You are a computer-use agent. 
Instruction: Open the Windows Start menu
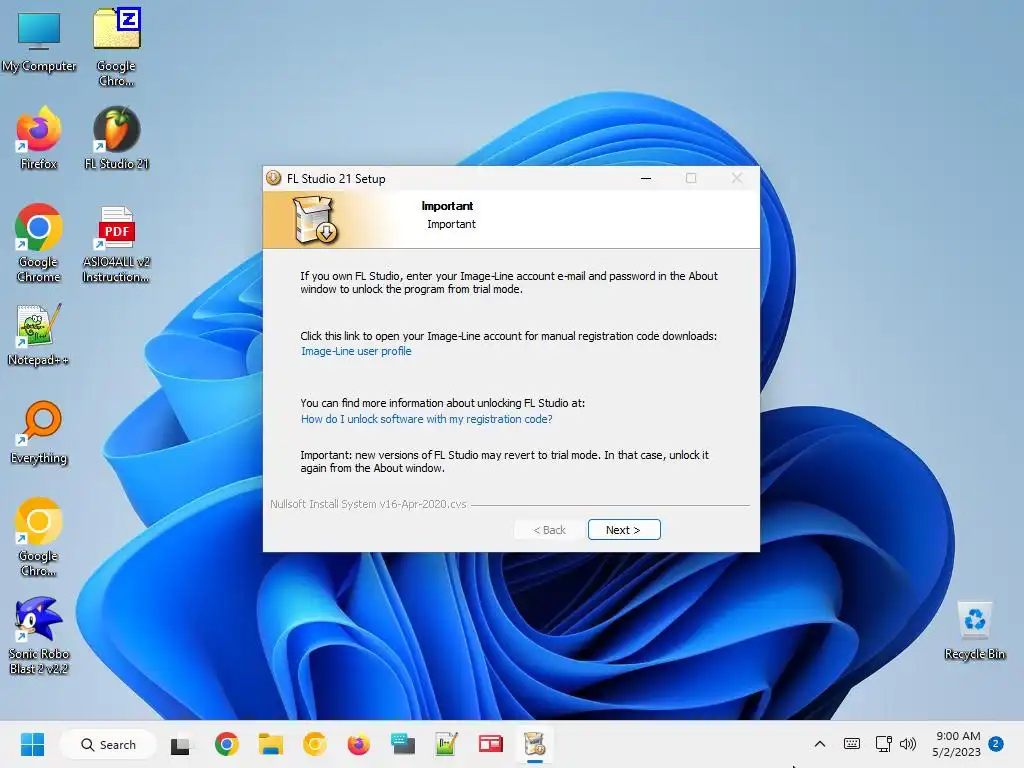tap(32, 744)
